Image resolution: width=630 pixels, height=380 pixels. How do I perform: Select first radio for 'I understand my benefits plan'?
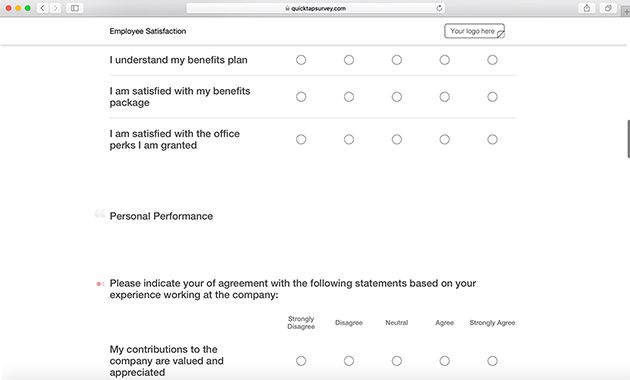301,60
